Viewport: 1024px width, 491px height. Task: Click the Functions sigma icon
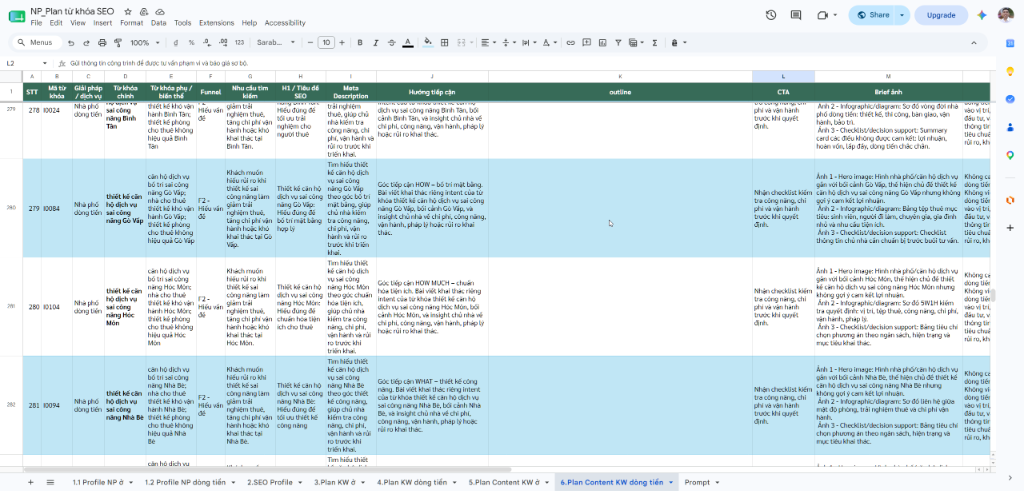click(654, 42)
